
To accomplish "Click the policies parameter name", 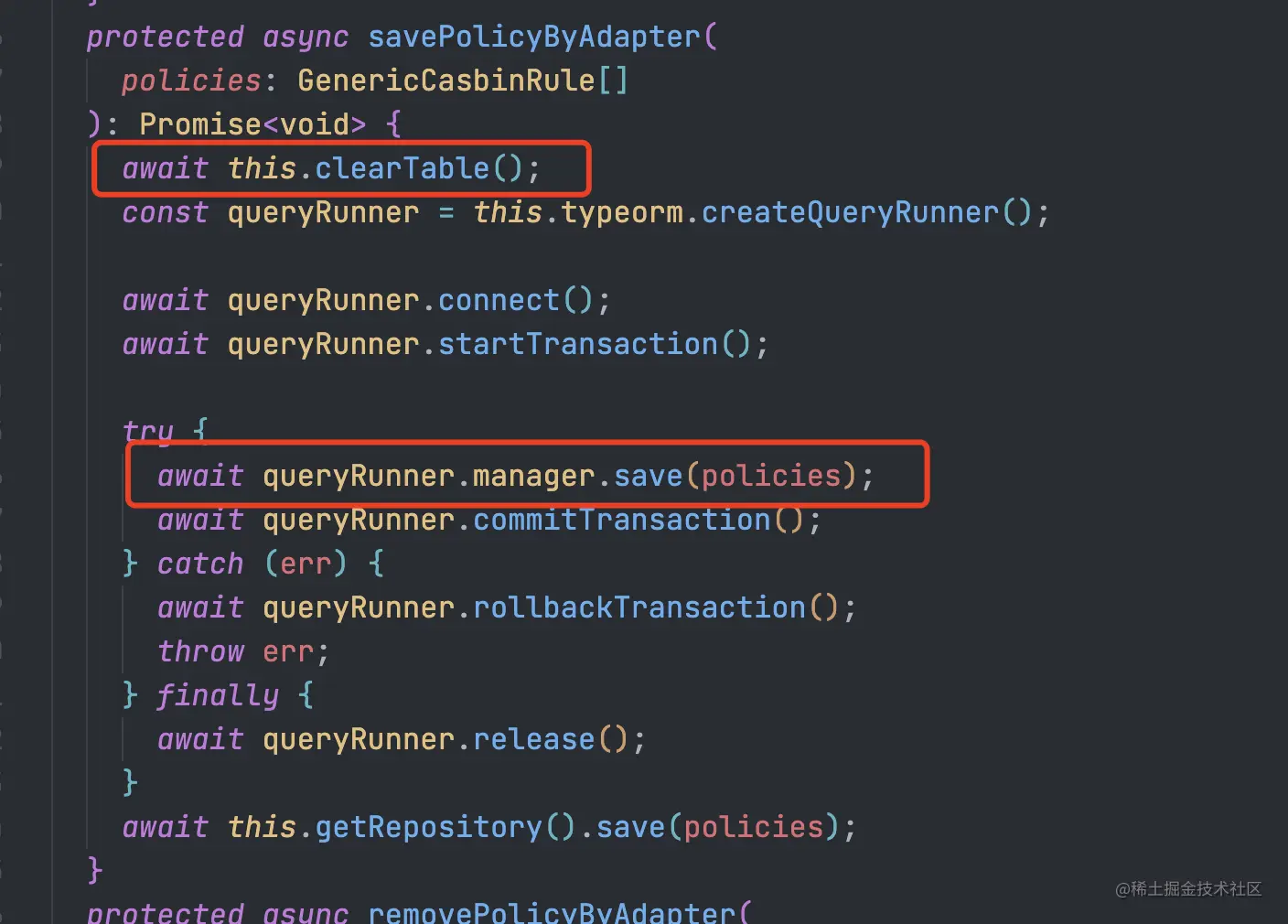I will [191, 81].
